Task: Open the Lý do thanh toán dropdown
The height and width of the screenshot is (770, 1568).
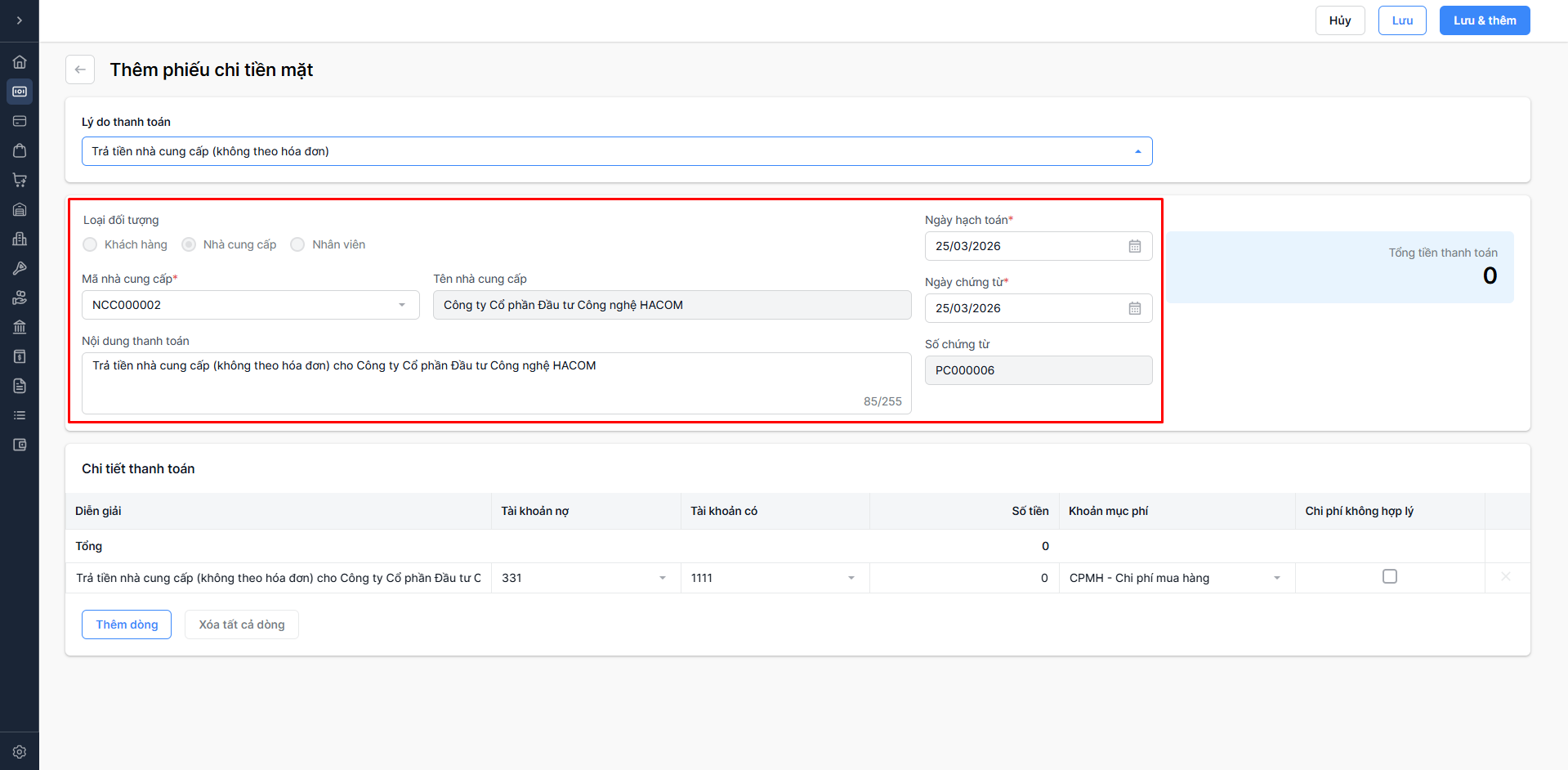Action: [617, 151]
